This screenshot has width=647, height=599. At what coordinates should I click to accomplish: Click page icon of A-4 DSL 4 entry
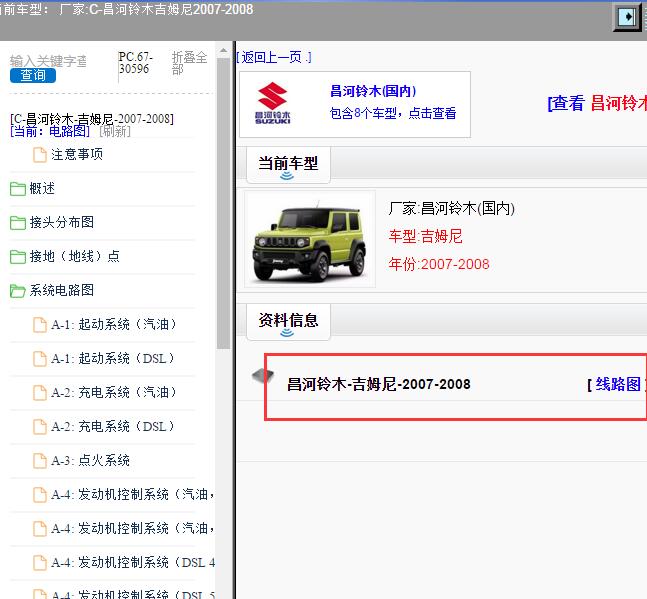40,563
